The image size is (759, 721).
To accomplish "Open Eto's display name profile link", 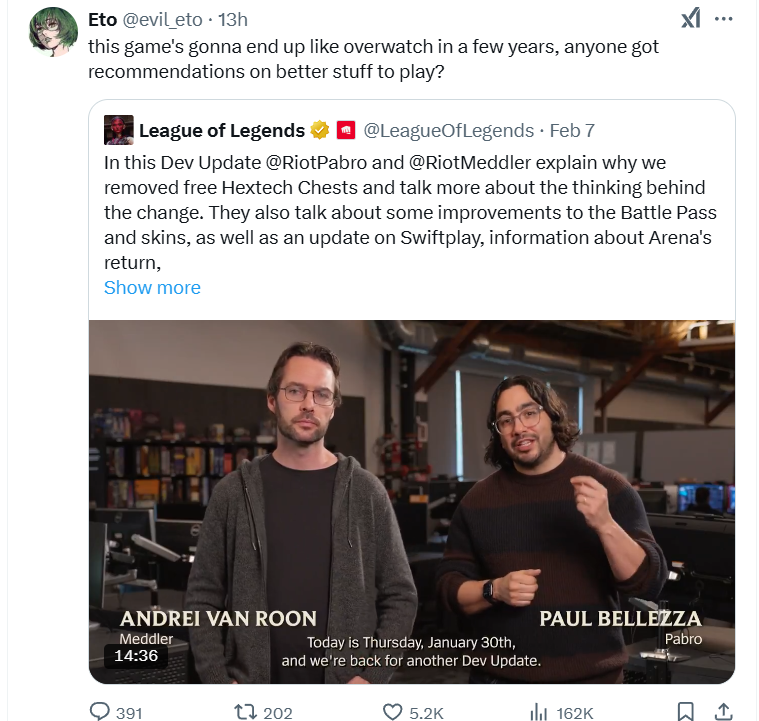I will tap(102, 20).
